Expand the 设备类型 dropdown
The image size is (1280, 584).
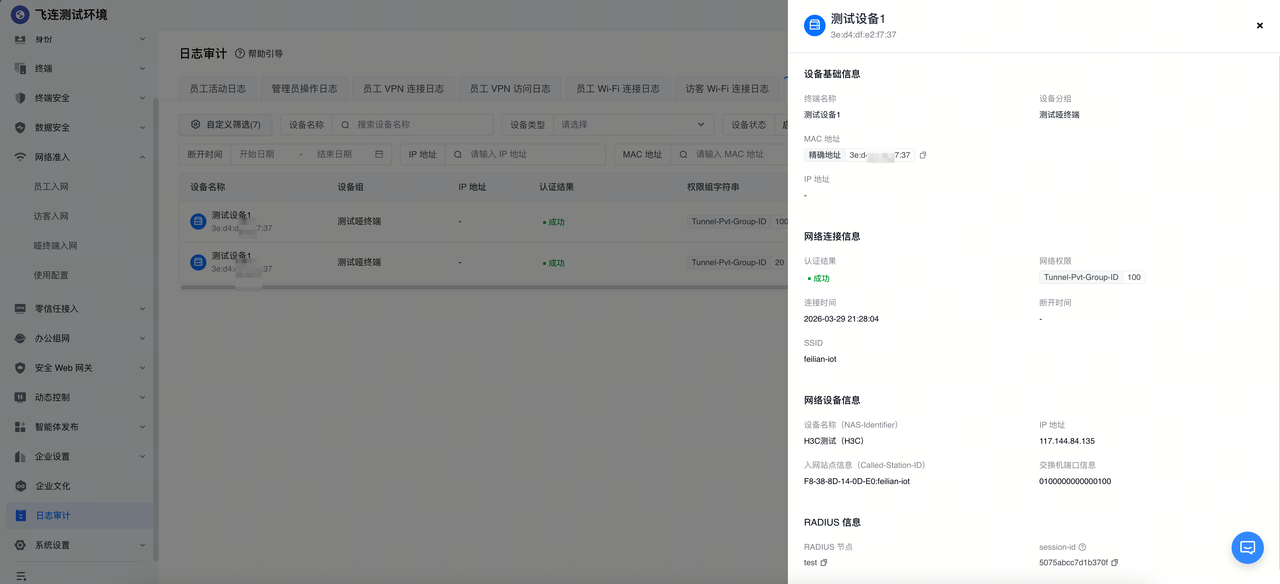tap(633, 125)
